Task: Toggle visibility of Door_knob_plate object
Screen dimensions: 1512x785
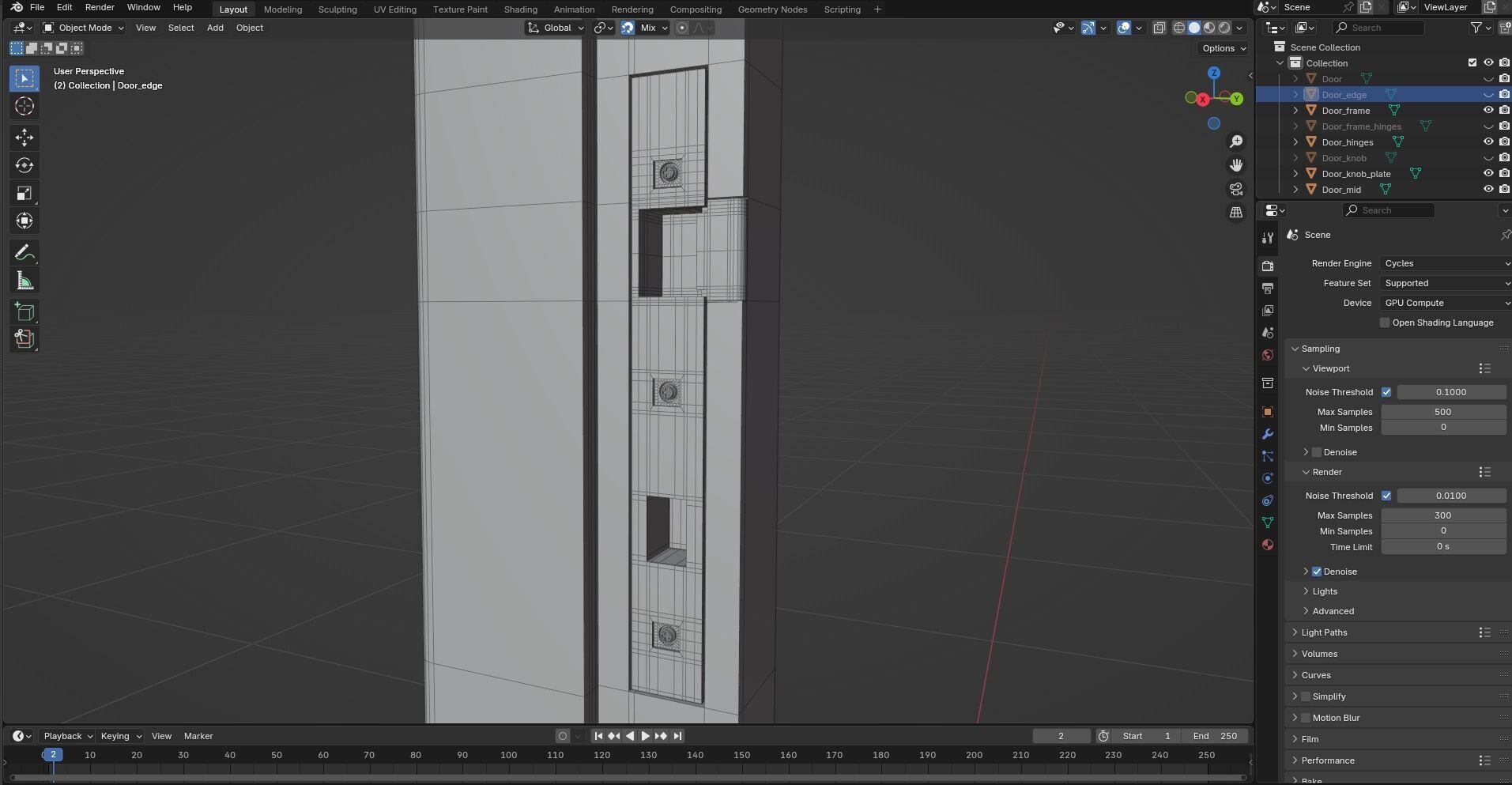Action: point(1488,174)
